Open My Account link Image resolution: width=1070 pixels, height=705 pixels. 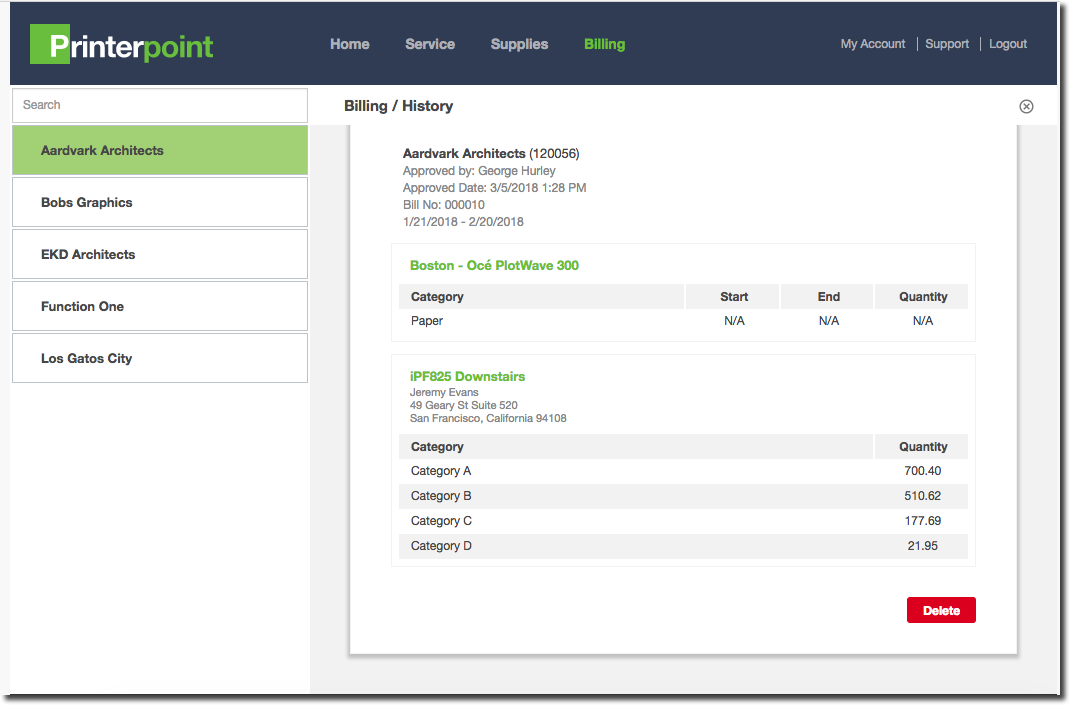point(872,44)
